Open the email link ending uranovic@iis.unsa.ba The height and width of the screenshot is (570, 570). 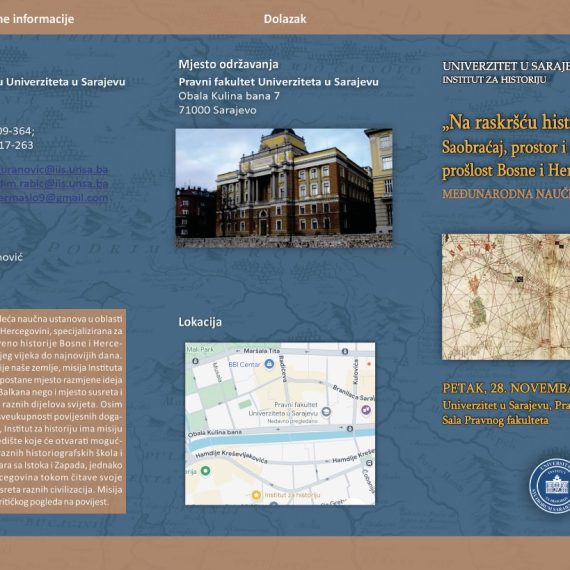click(x=54, y=170)
